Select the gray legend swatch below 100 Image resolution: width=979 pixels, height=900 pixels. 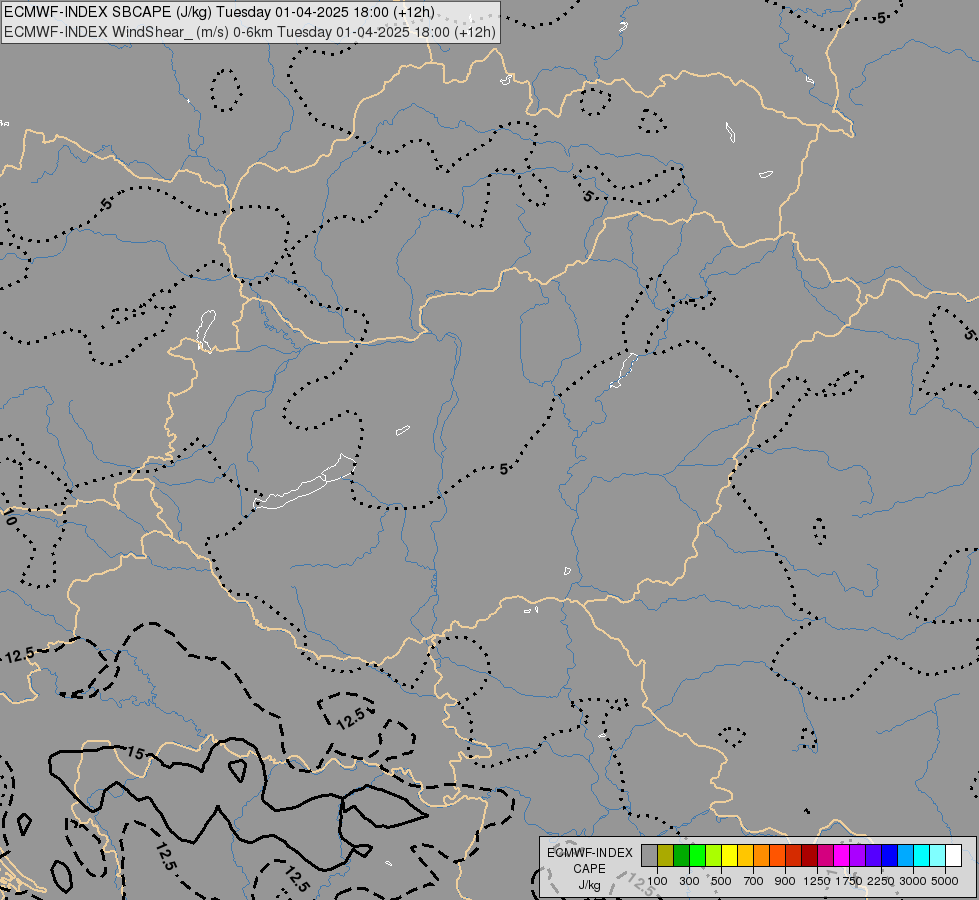649,855
